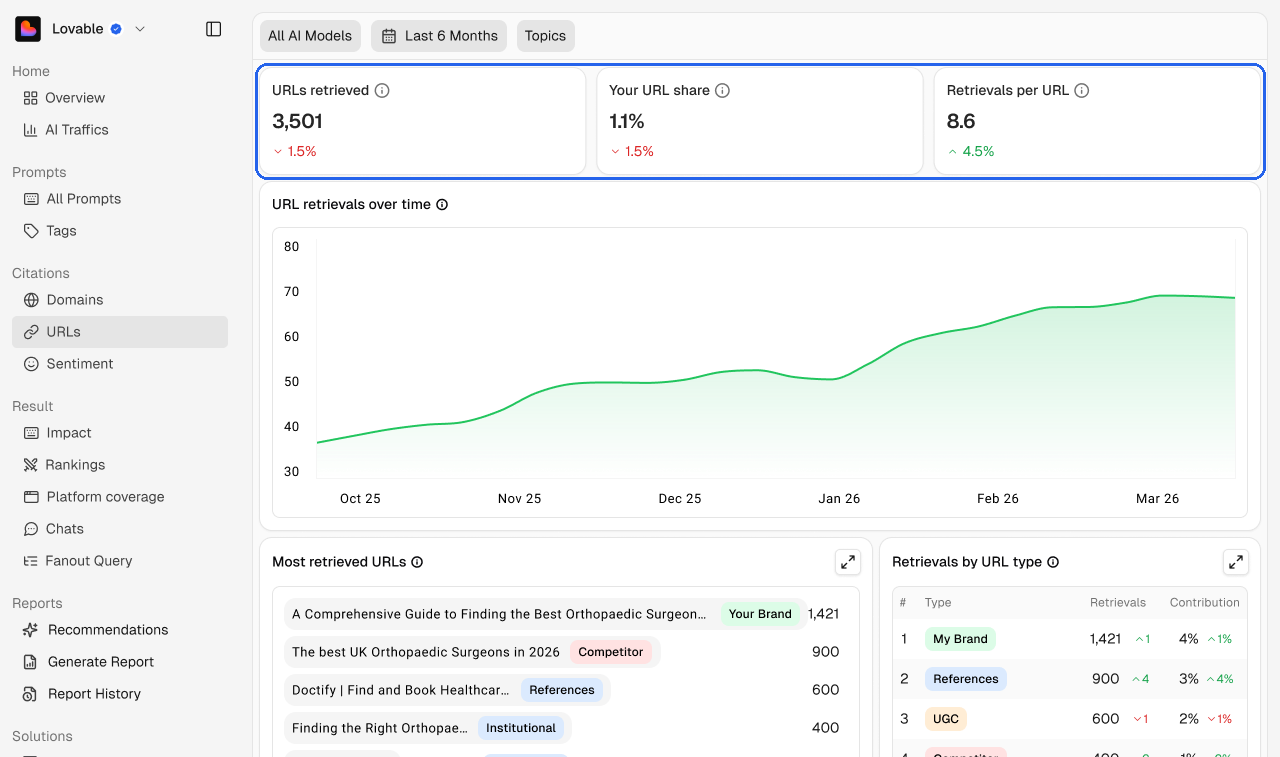Click the Report History document icon
Viewport: 1280px width, 757px height.
click(31, 694)
